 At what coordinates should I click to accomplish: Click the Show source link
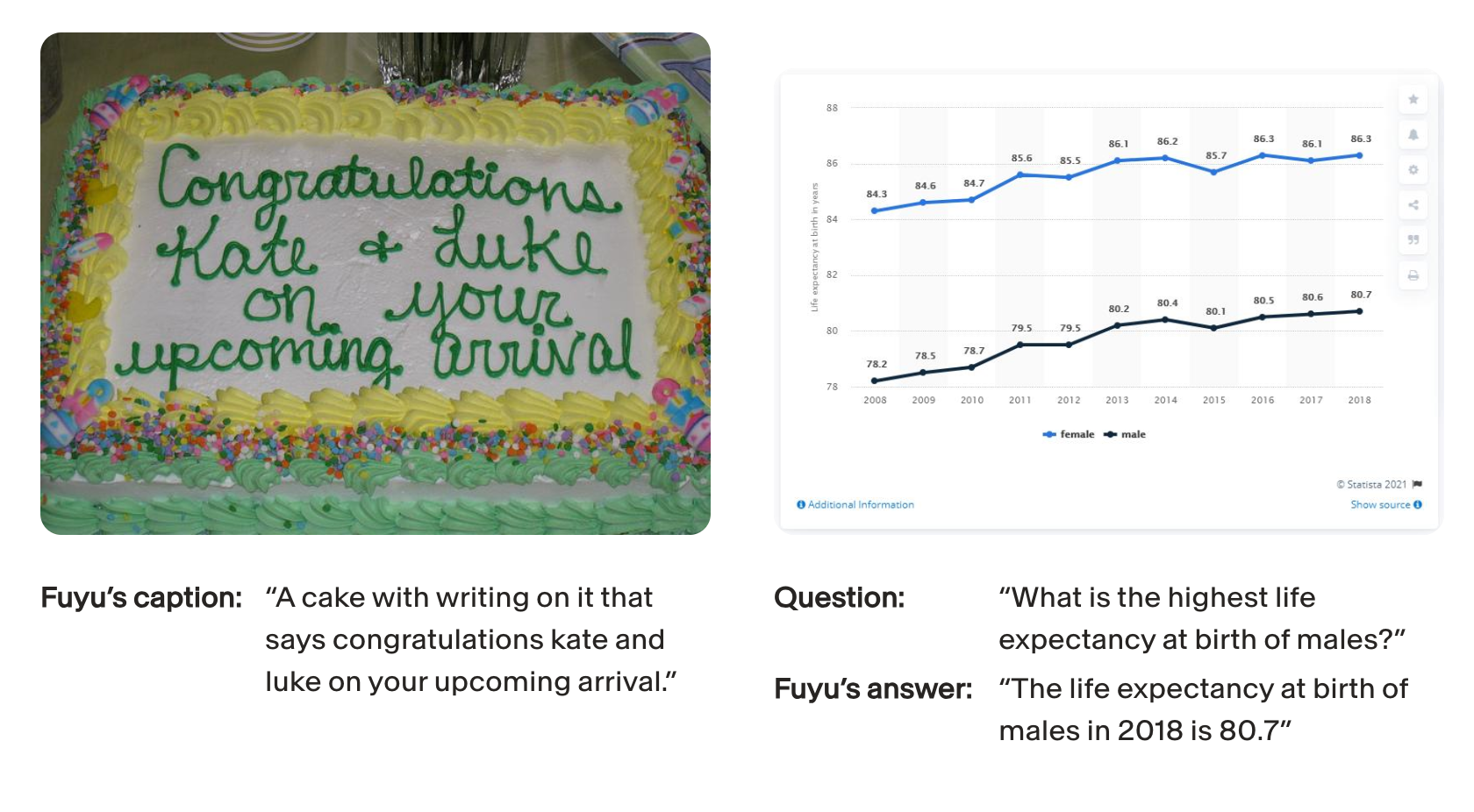point(1380,504)
